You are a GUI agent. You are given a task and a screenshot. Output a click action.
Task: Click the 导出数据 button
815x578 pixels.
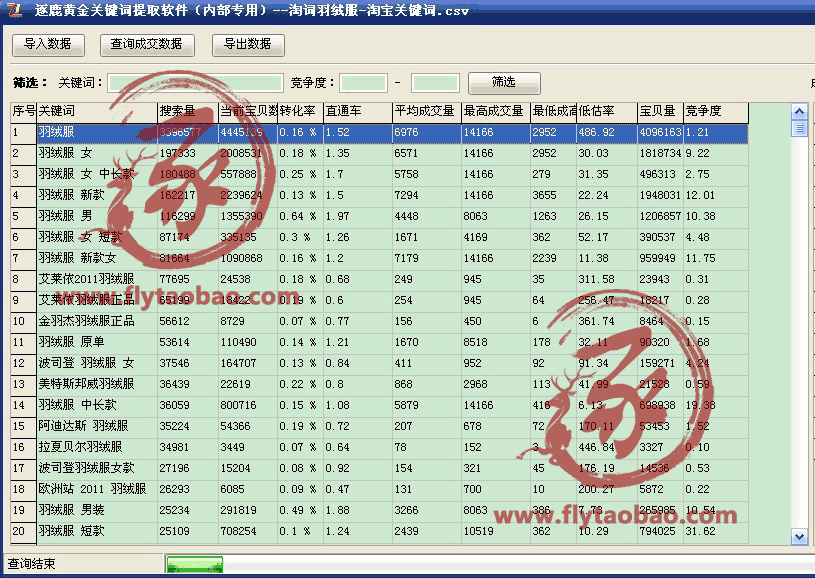(248, 45)
